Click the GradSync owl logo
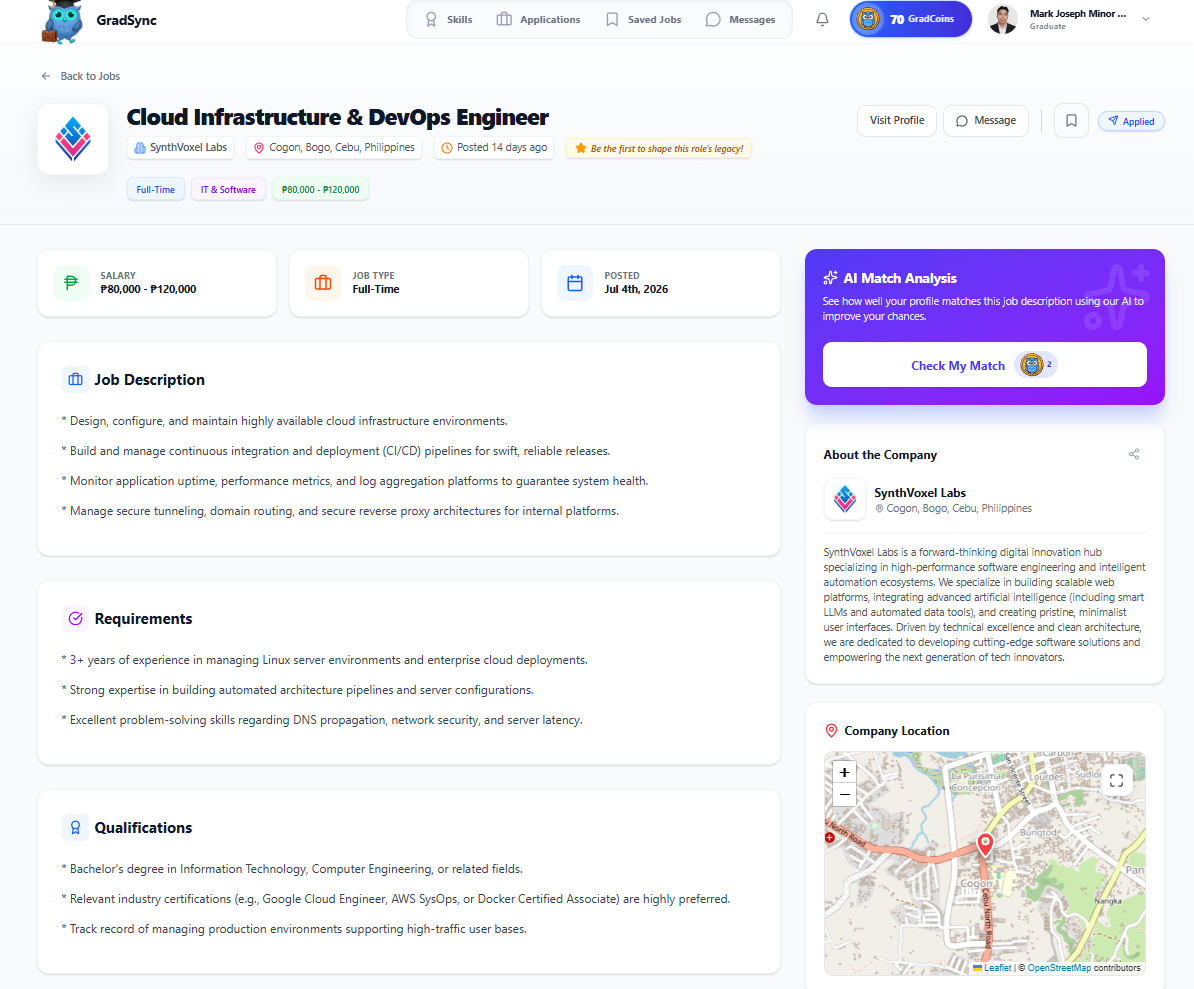This screenshot has width=1194, height=989. click(63, 21)
